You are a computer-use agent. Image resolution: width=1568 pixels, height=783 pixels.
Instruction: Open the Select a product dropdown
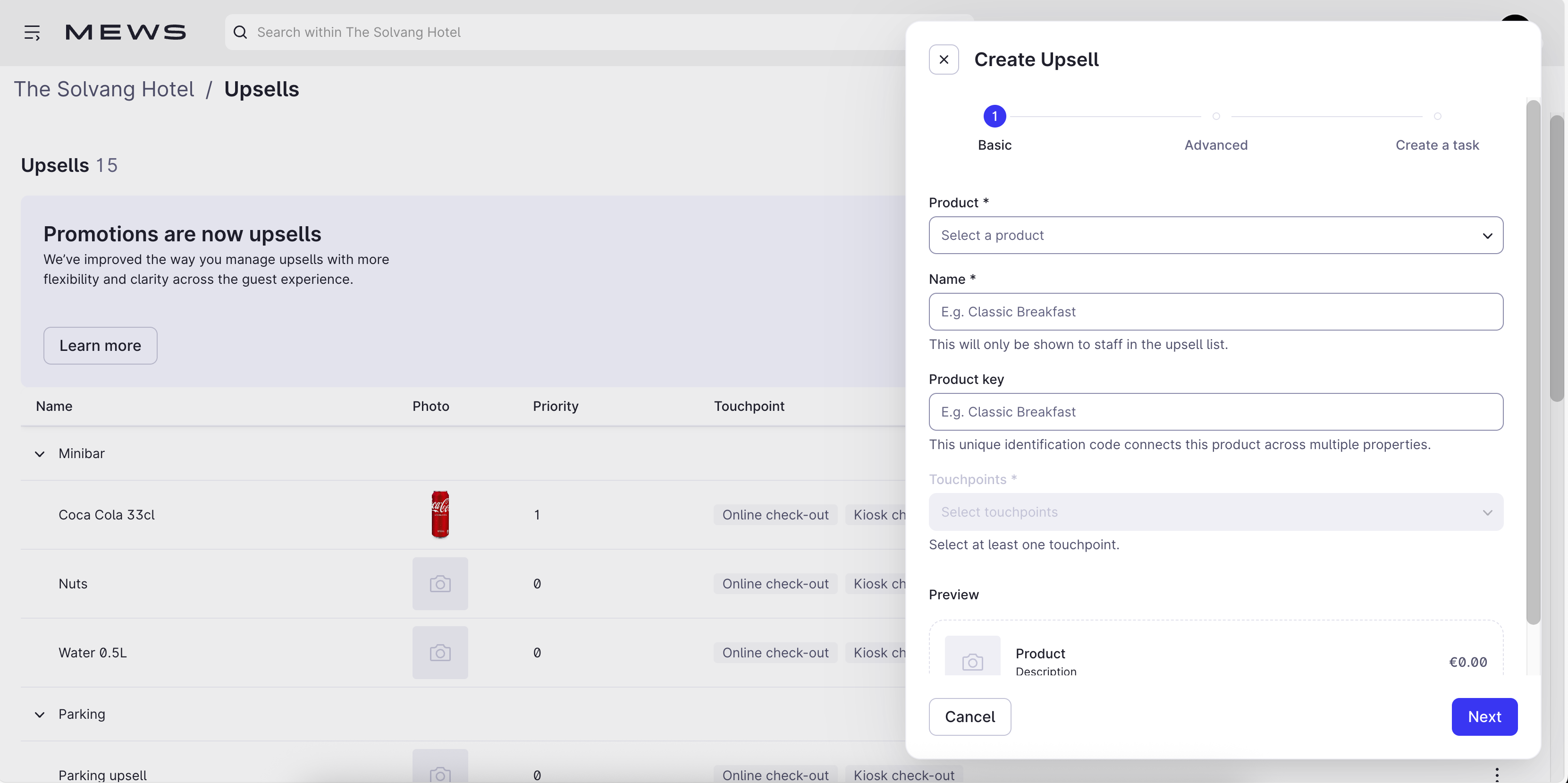click(x=1215, y=235)
